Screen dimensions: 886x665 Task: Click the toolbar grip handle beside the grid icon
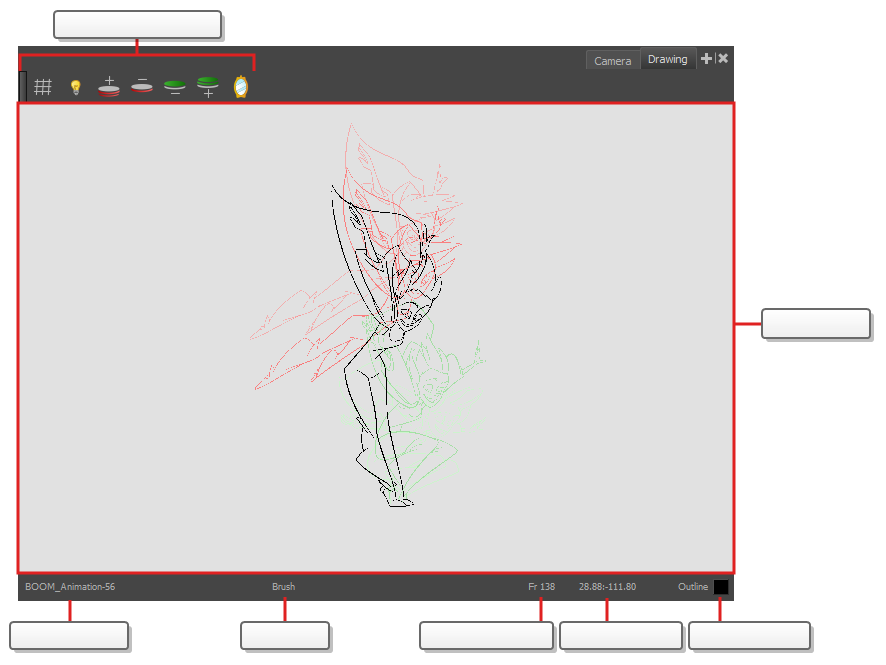(x=23, y=86)
